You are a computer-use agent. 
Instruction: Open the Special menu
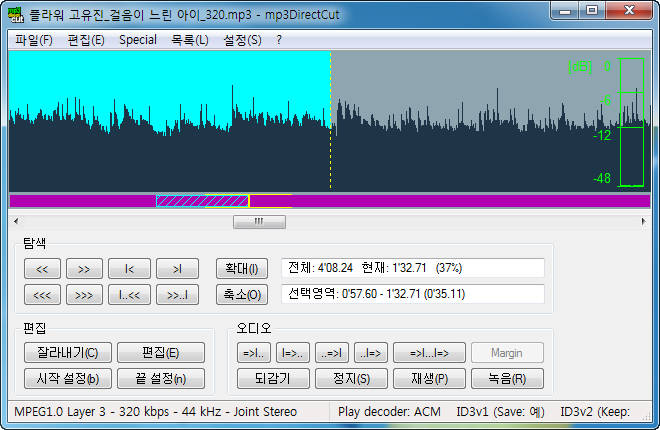[x=137, y=40]
